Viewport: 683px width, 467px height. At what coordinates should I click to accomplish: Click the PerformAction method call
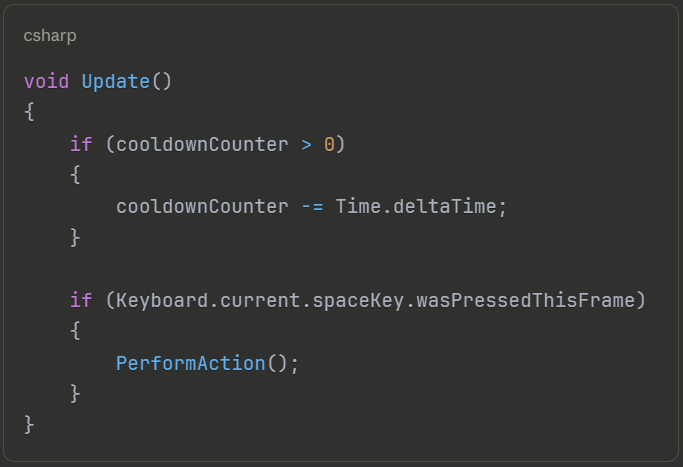(x=190, y=363)
